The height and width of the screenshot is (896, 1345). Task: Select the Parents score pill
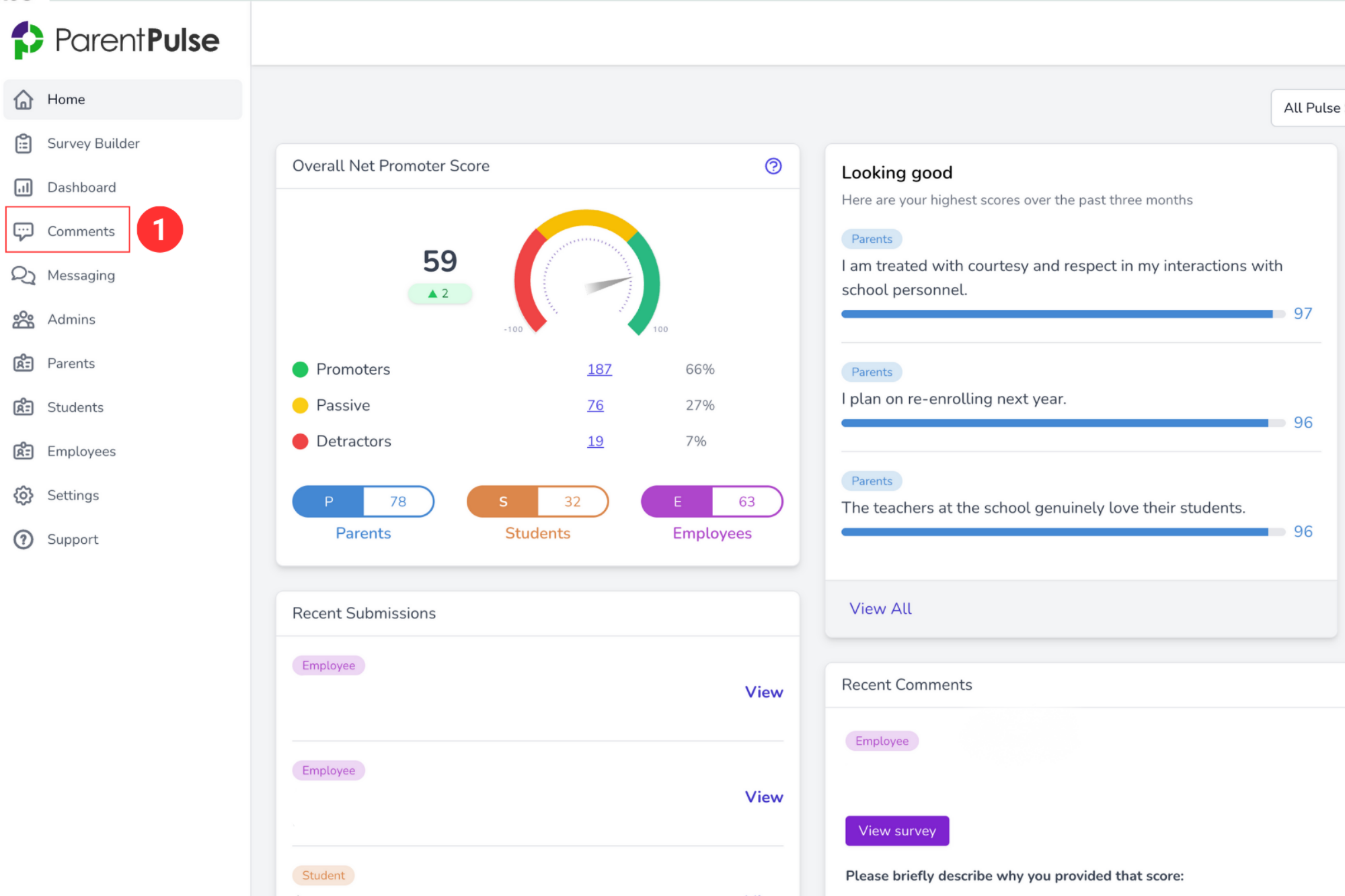[x=363, y=501]
